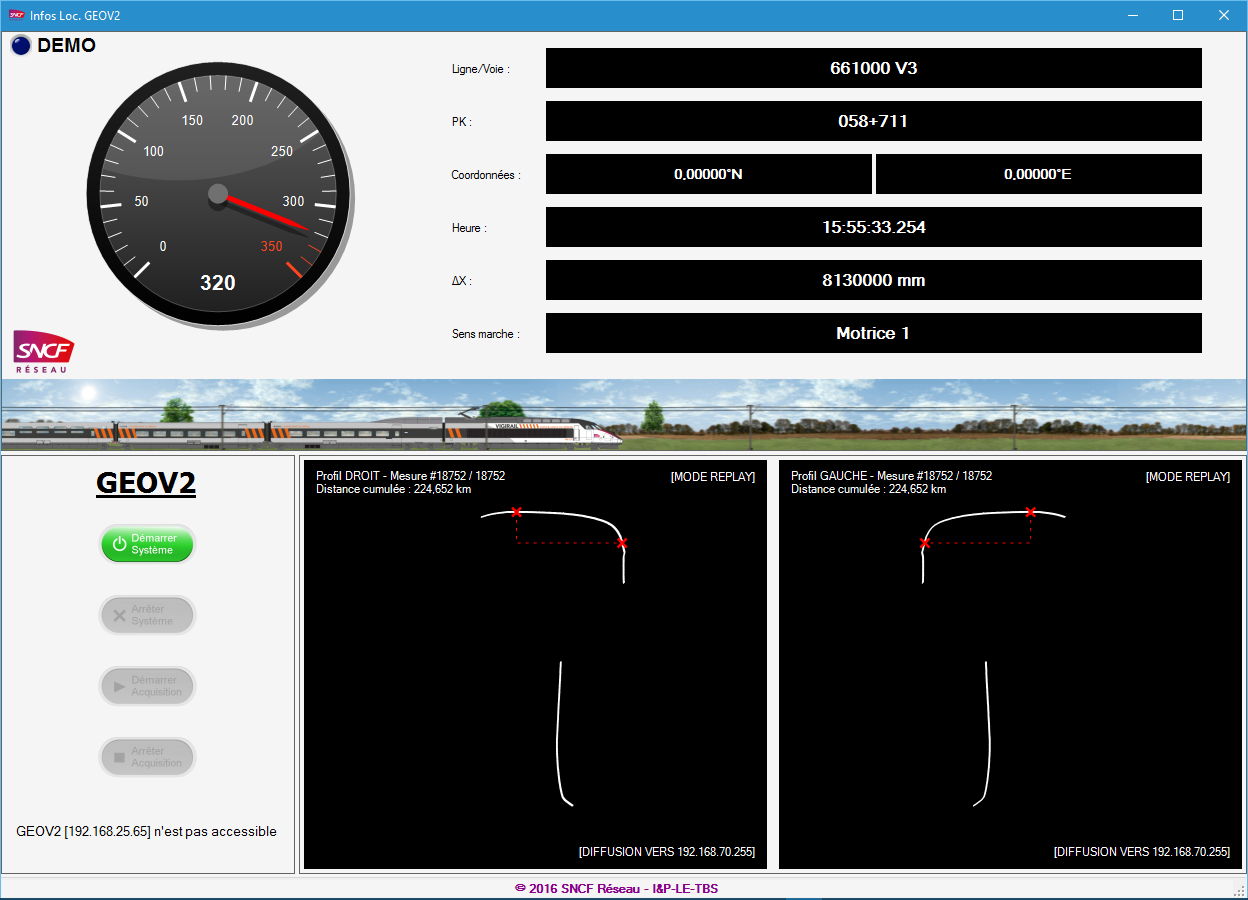The width and height of the screenshot is (1248, 900).
Task: Click lower red marker on Profil GAUCHE
Action: click(x=925, y=543)
